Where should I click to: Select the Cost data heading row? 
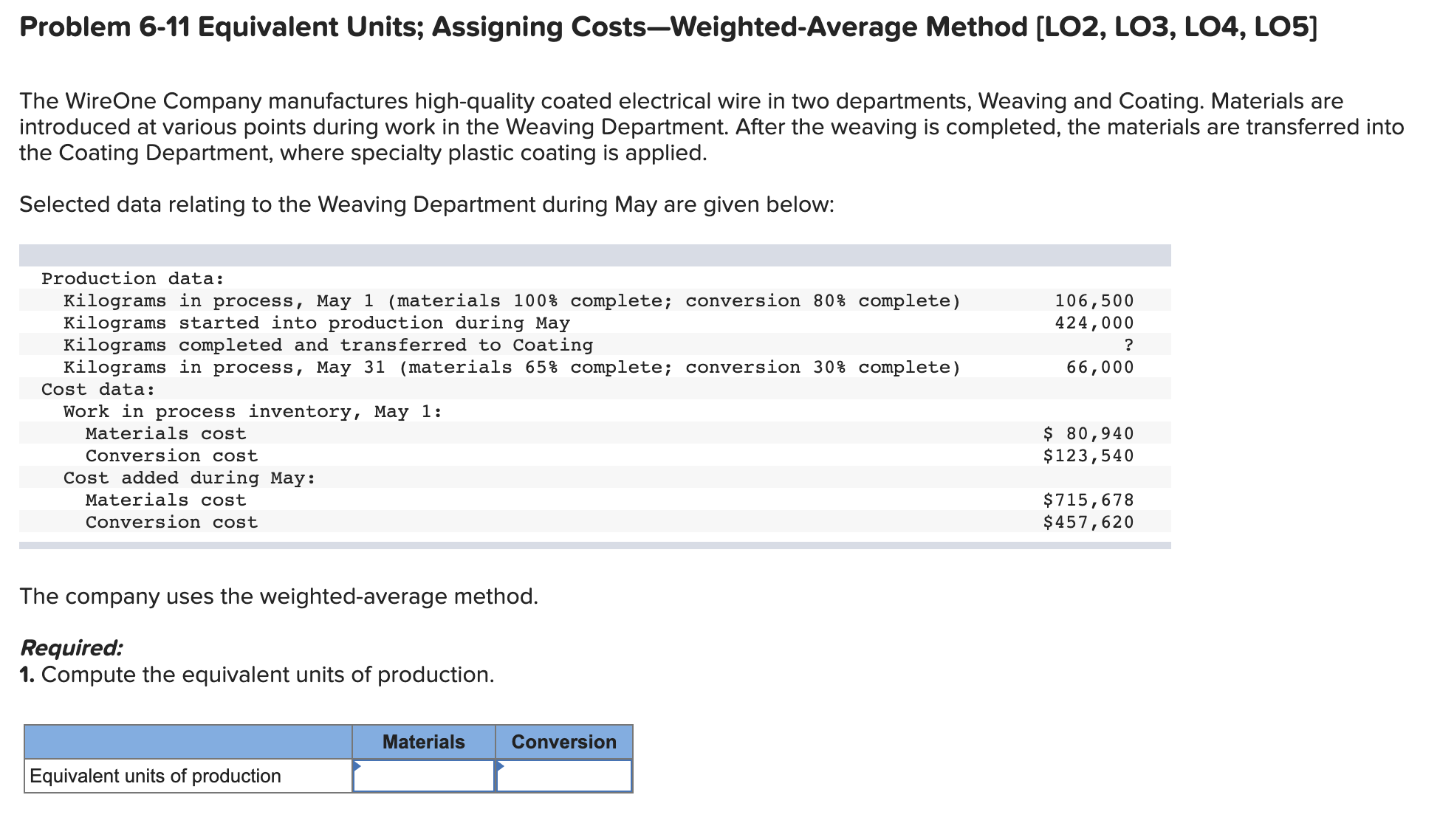(97, 389)
